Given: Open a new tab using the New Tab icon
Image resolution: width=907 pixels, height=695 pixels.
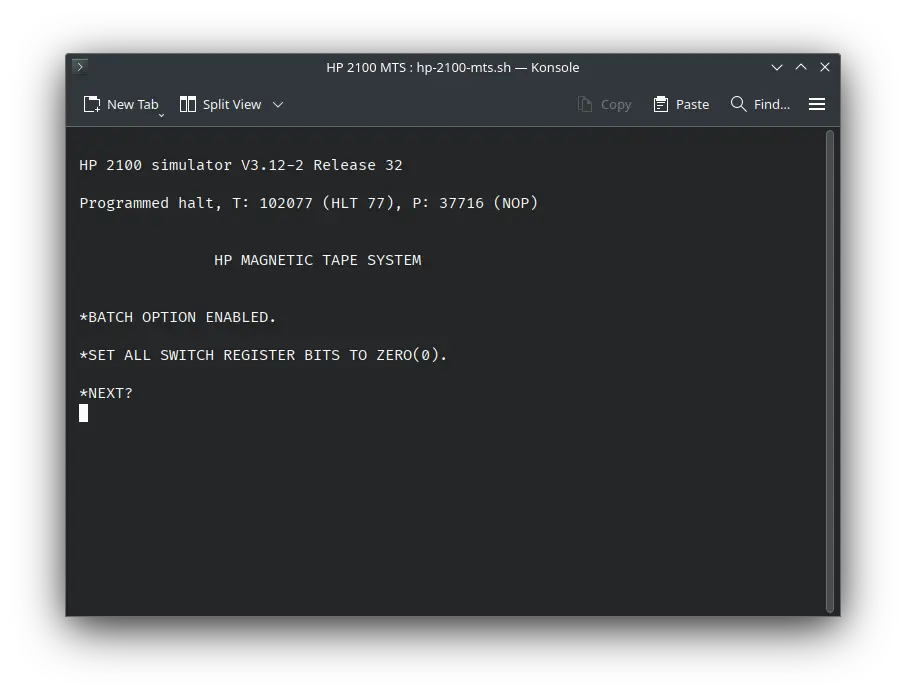Looking at the screenshot, I should (x=91, y=103).
